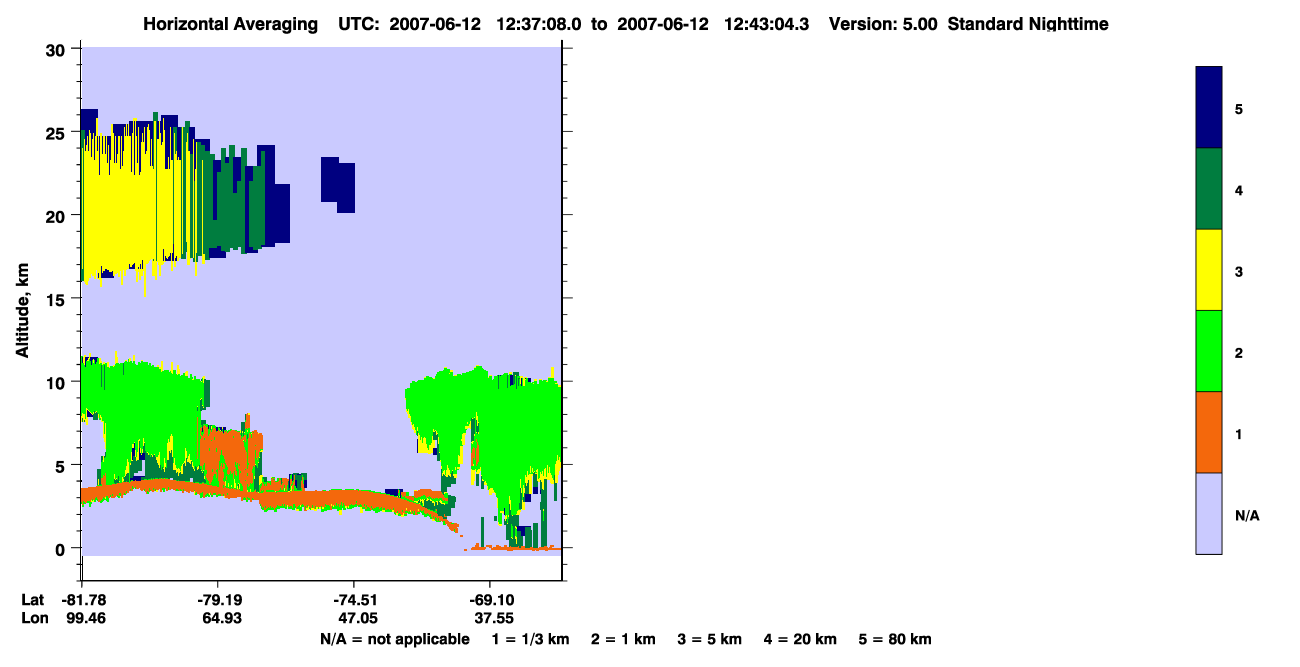Viewport: 1300px width, 667px height.
Task: Click the isolated dark blue patch near 22 km
Action: pyautogui.click(x=338, y=184)
